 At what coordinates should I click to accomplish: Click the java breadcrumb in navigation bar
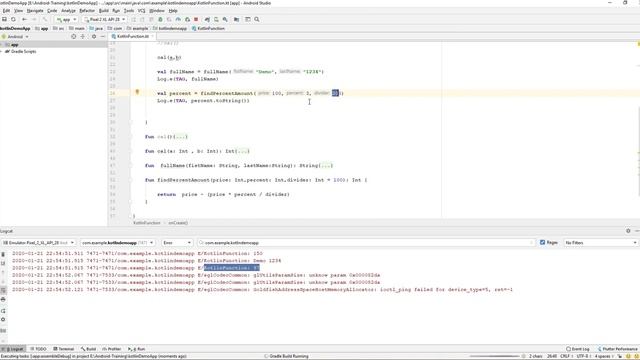[96, 28]
